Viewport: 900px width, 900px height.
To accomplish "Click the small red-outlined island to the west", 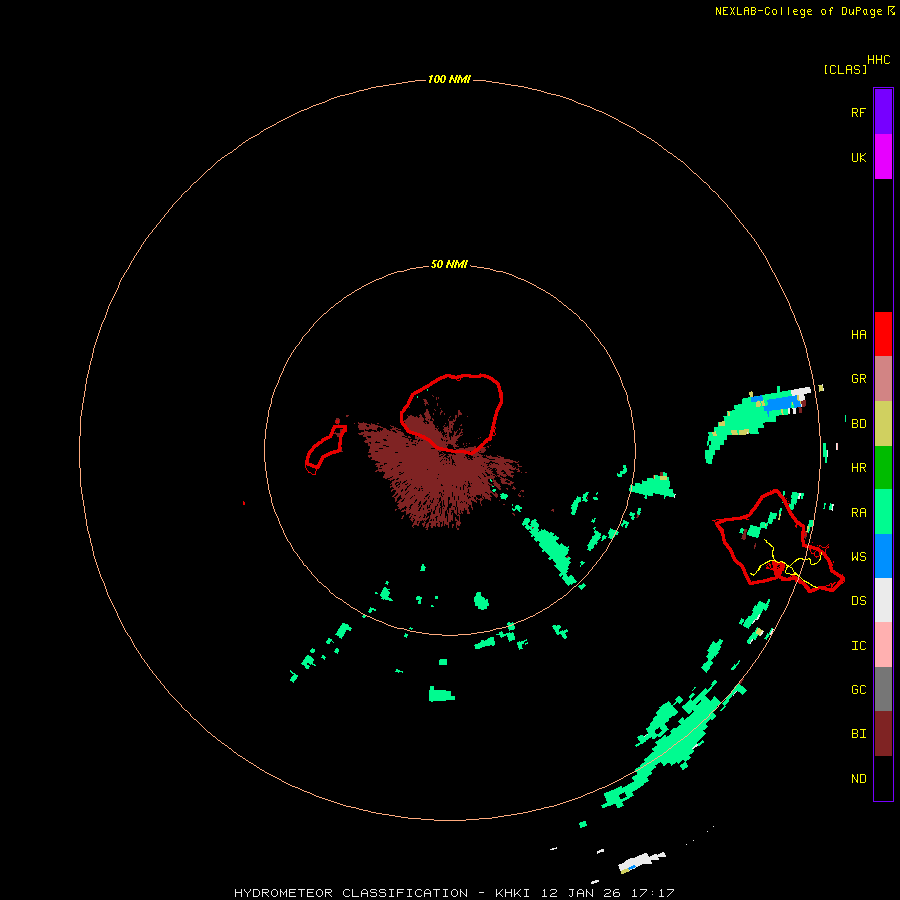I will click(x=325, y=449).
